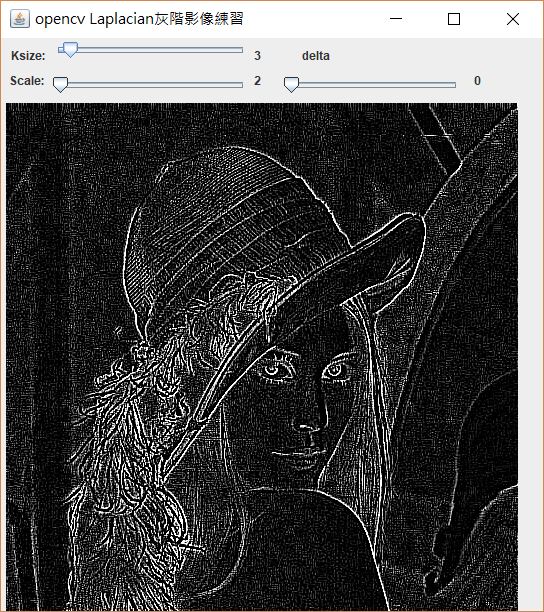Click the Ksize label

[x=28, y=56]
